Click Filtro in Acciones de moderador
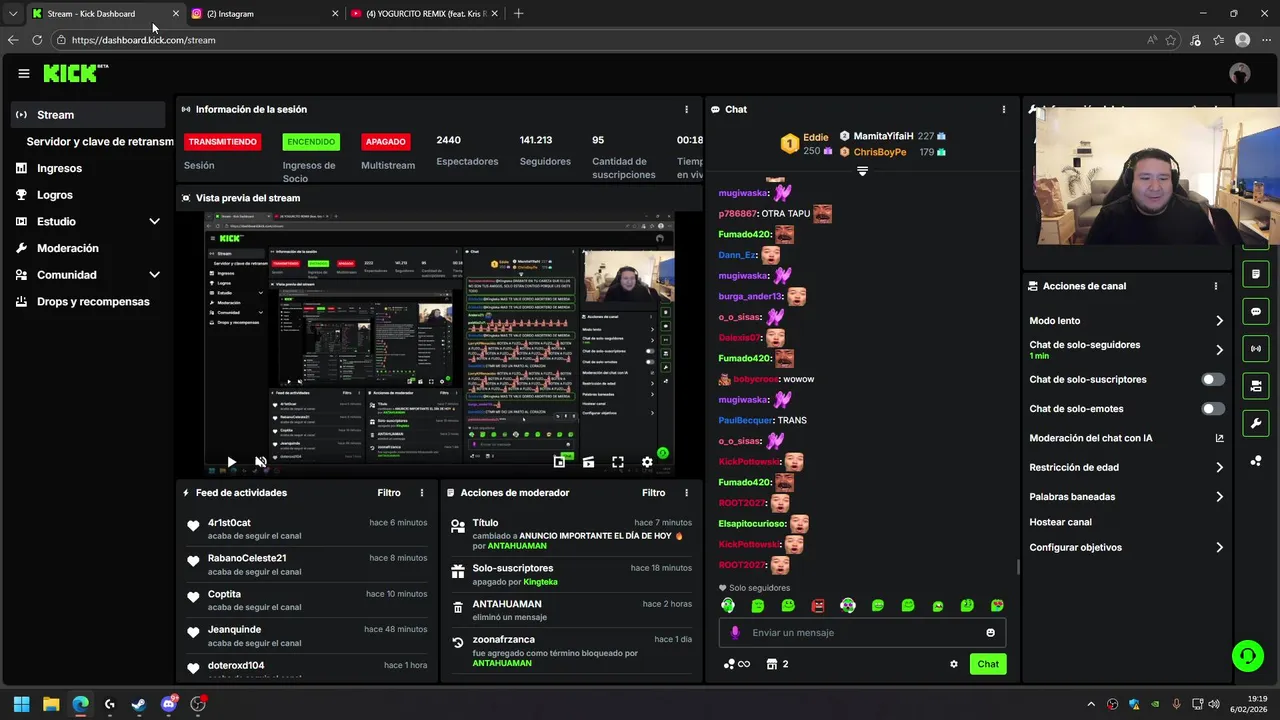Viewport: 1280px width, 720px height. pyautogui.click(x=653, y=493)
